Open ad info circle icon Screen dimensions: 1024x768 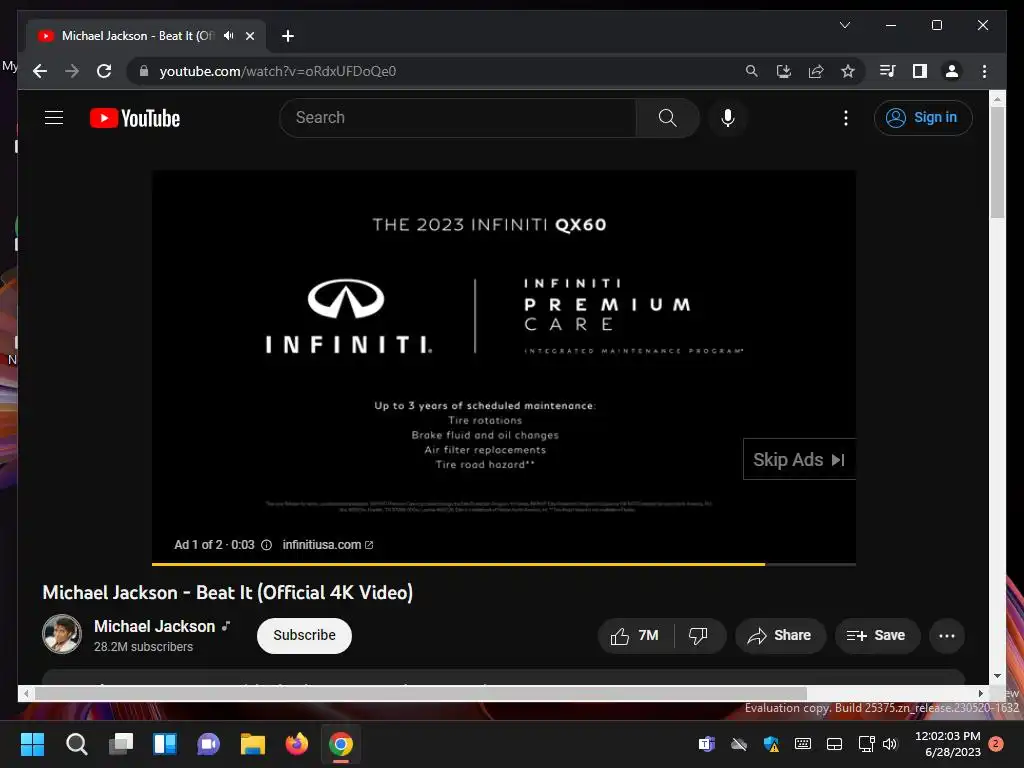point(266,545)
